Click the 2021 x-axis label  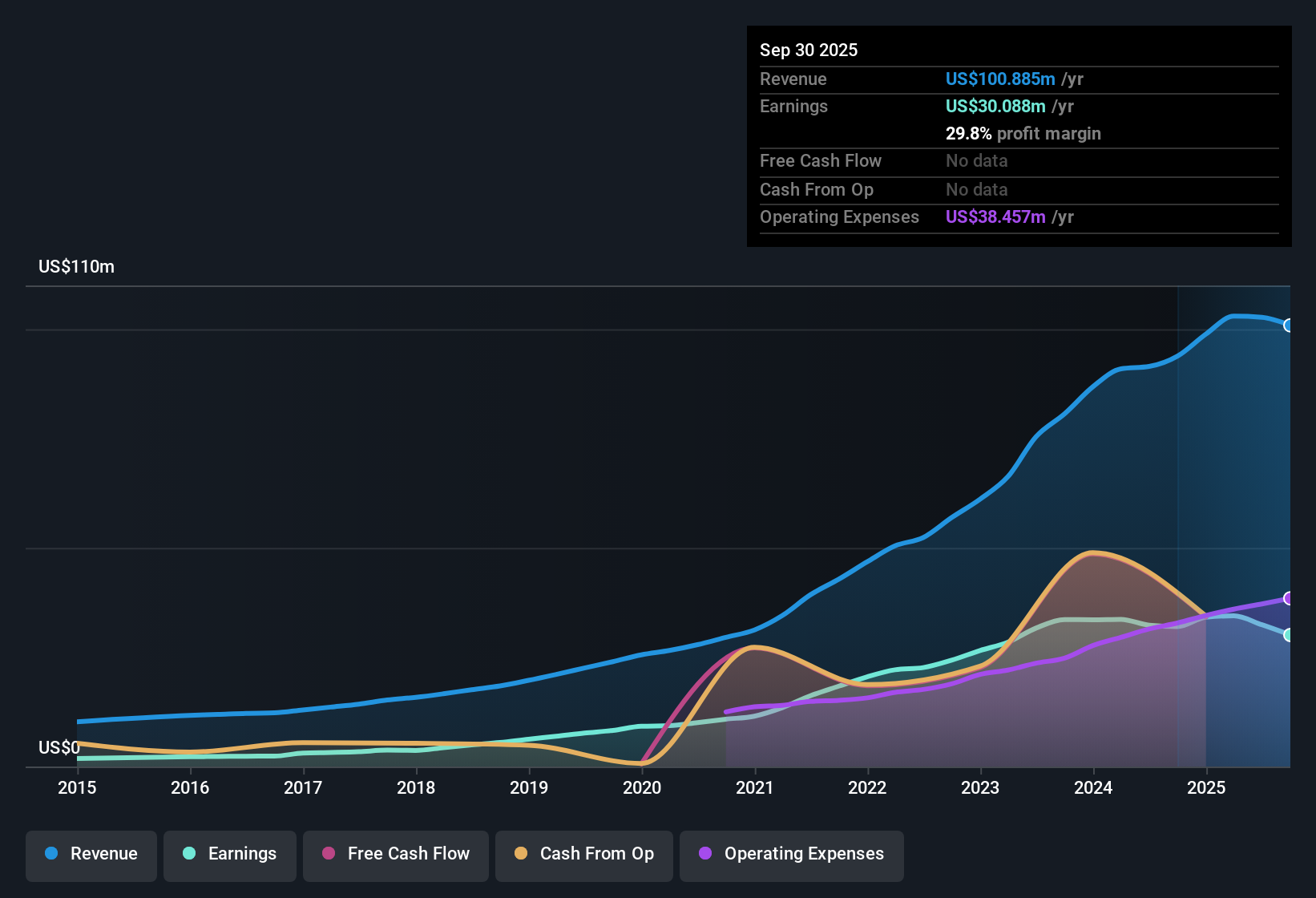(x=755, y=787)
